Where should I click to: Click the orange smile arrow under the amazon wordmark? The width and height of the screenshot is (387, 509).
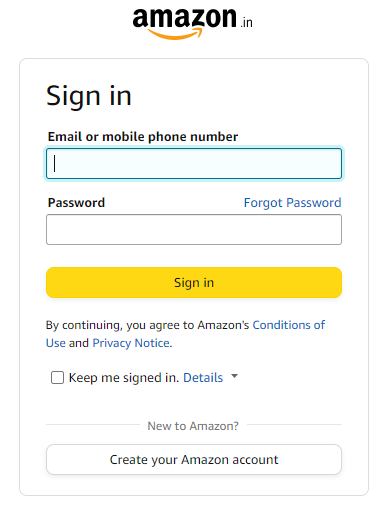(x=174, y=34)
